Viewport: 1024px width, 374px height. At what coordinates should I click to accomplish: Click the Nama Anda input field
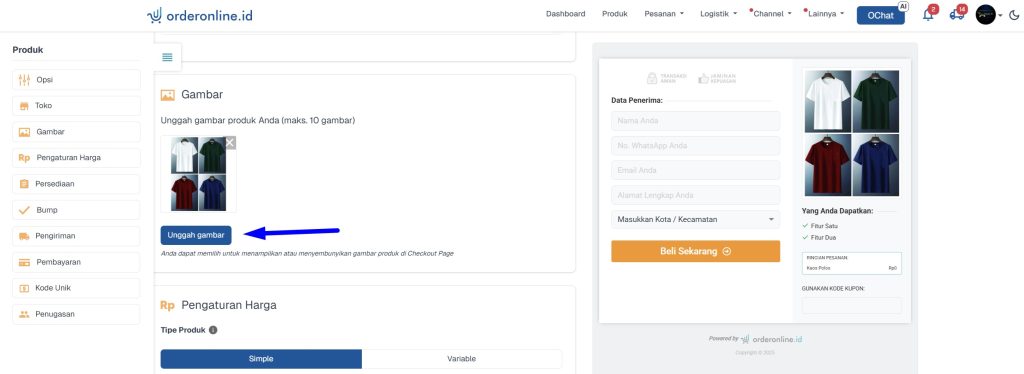[x=696, y=121]
